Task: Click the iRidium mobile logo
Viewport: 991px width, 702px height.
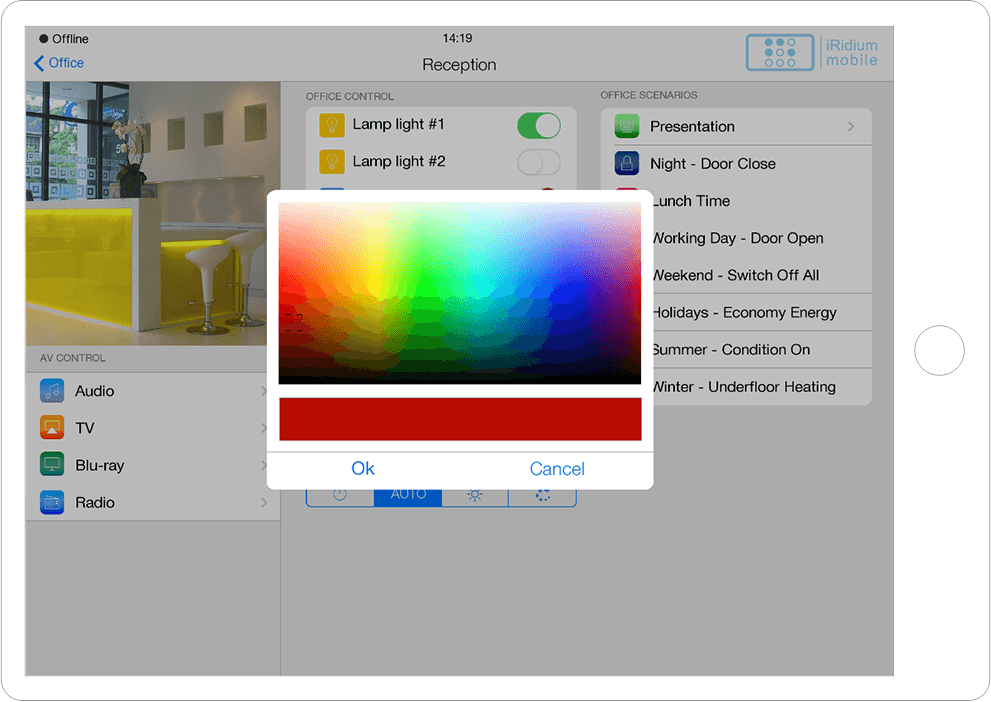Action: coord(812,52)
